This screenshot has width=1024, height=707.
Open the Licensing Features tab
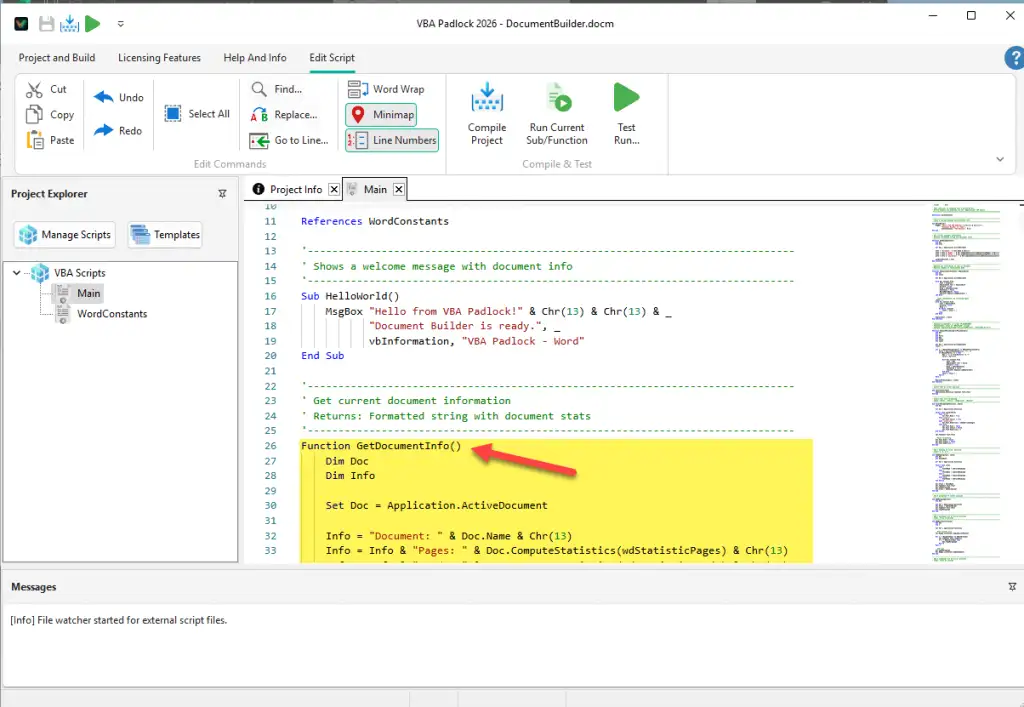[x=159, y=58]
